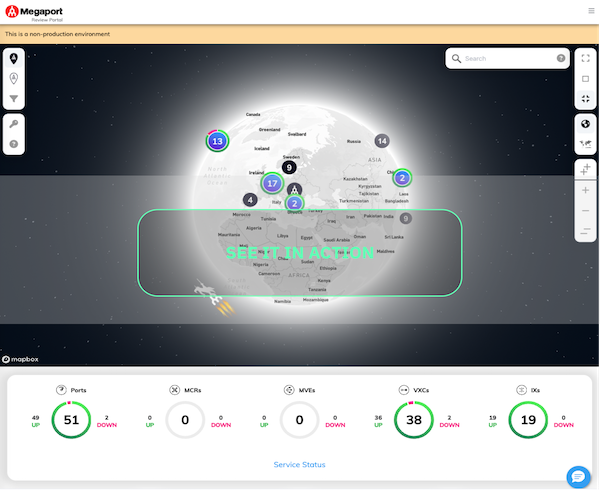Click the key icon in left toolbar
Viewport: 600px width, 491px height.
14,124
